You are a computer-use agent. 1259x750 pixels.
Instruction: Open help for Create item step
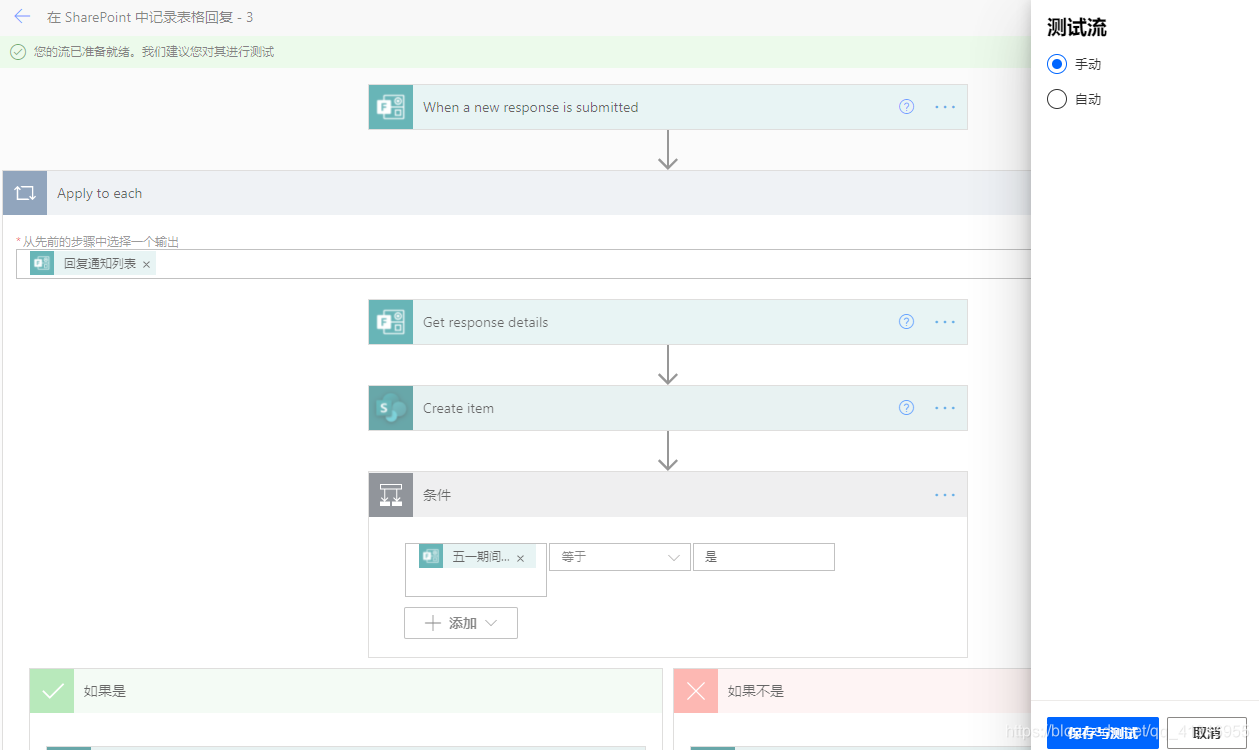[x=906, y=408]
